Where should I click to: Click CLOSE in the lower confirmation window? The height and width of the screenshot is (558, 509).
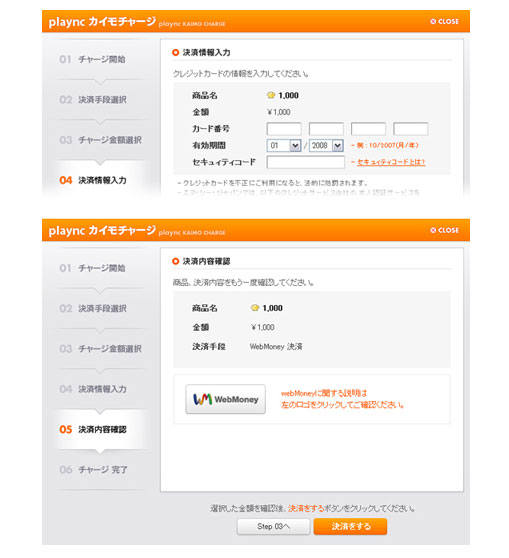[x=444, y=230]
